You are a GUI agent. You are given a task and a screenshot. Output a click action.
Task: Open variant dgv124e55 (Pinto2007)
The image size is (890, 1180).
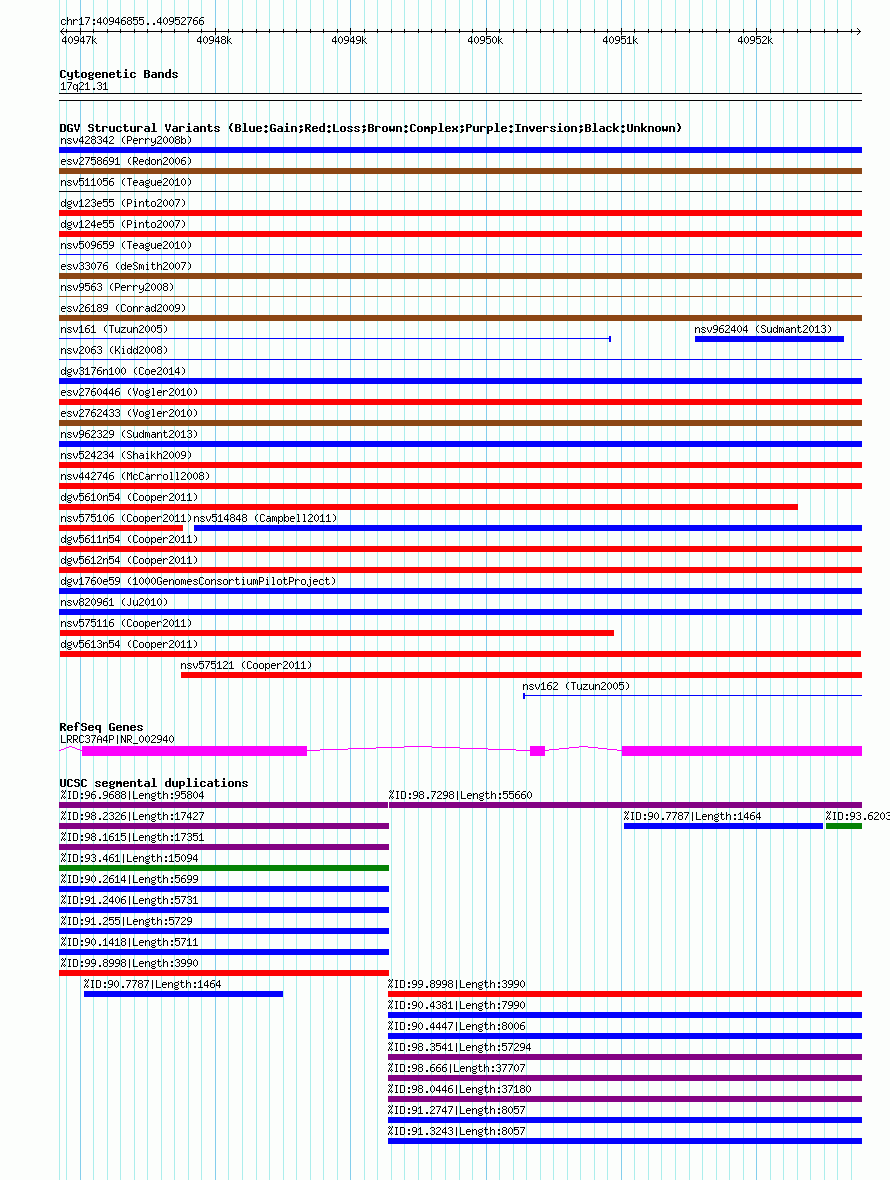(x=123, y=224)
